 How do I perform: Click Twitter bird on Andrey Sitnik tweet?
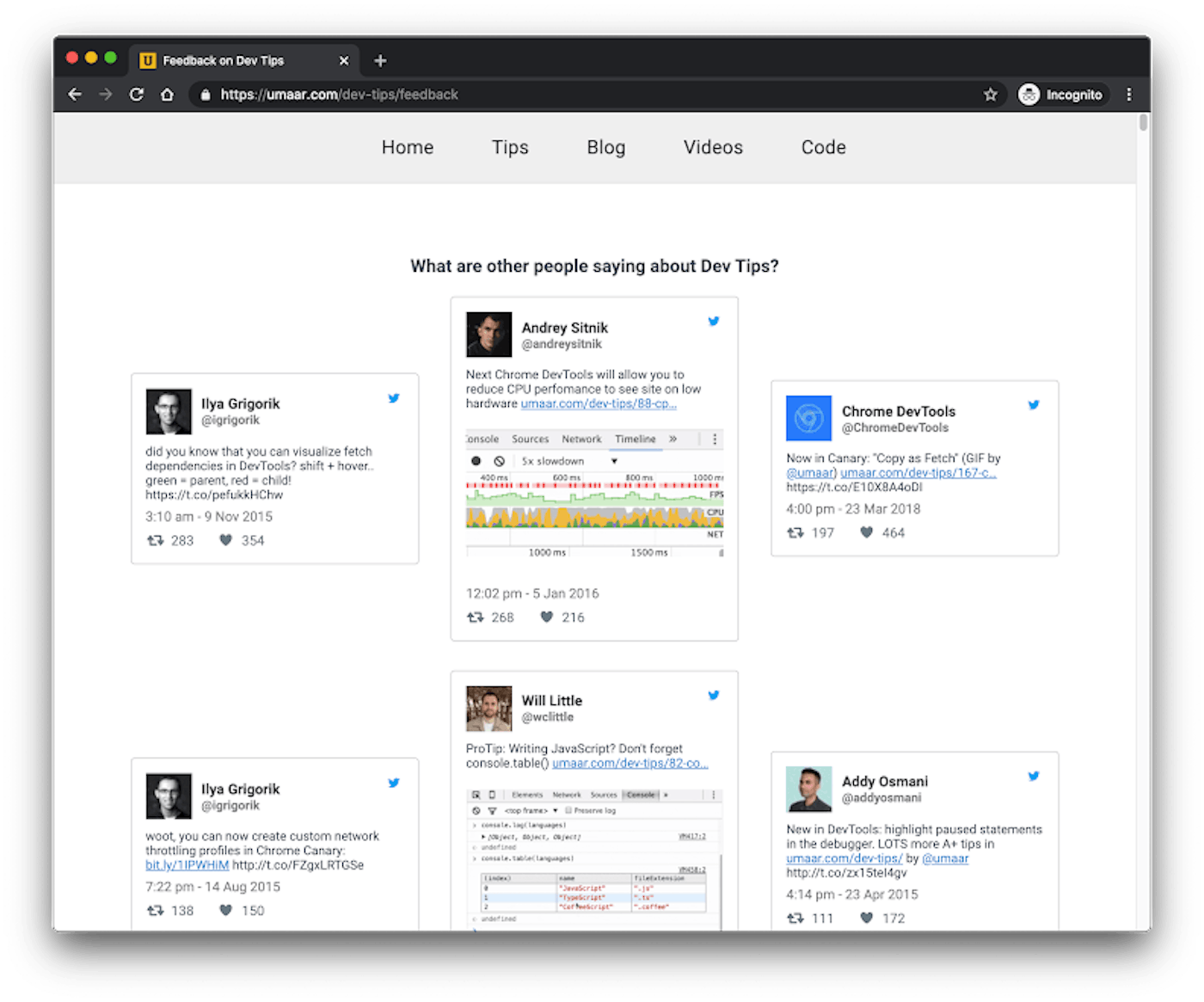pyautogui.click(x=714, y=321)
